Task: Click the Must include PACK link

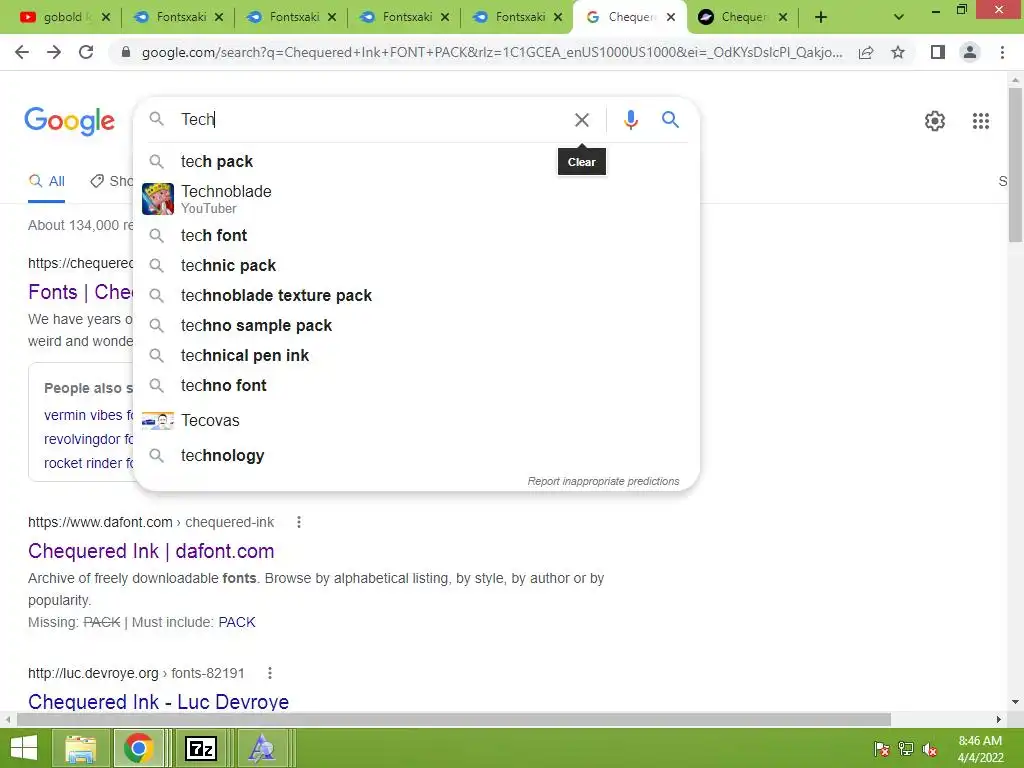Action: [236, 622]
